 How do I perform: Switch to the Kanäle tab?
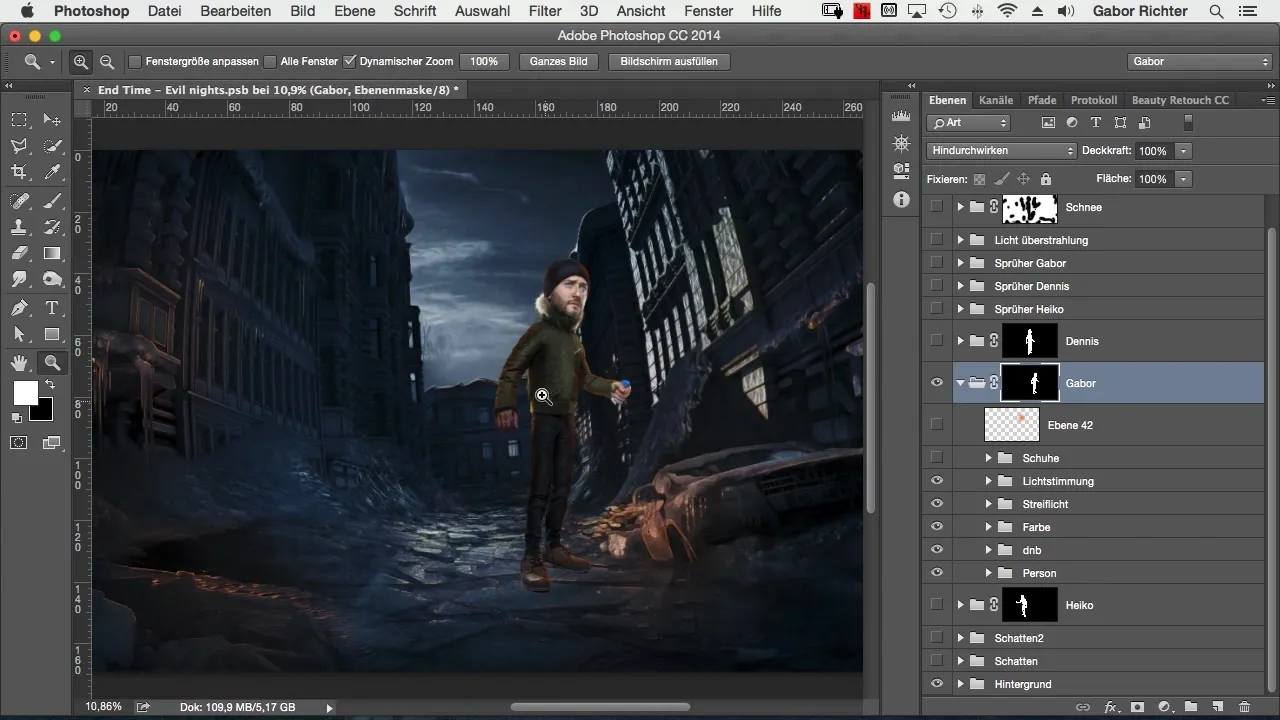pyautogui.click(x=996, y=100)
